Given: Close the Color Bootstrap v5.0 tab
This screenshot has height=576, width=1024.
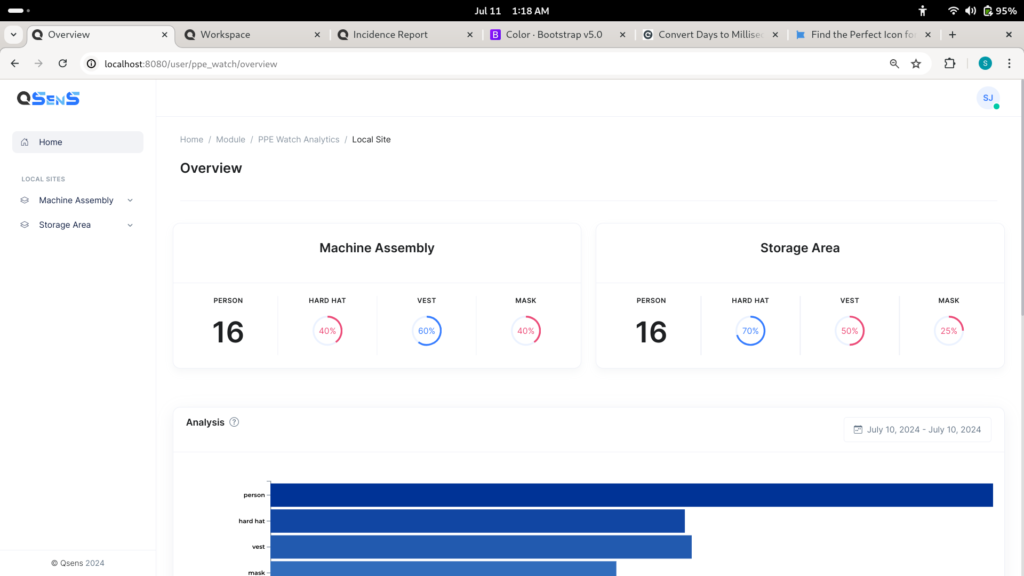Looking at the screenshot, I should tap(622, 35).
